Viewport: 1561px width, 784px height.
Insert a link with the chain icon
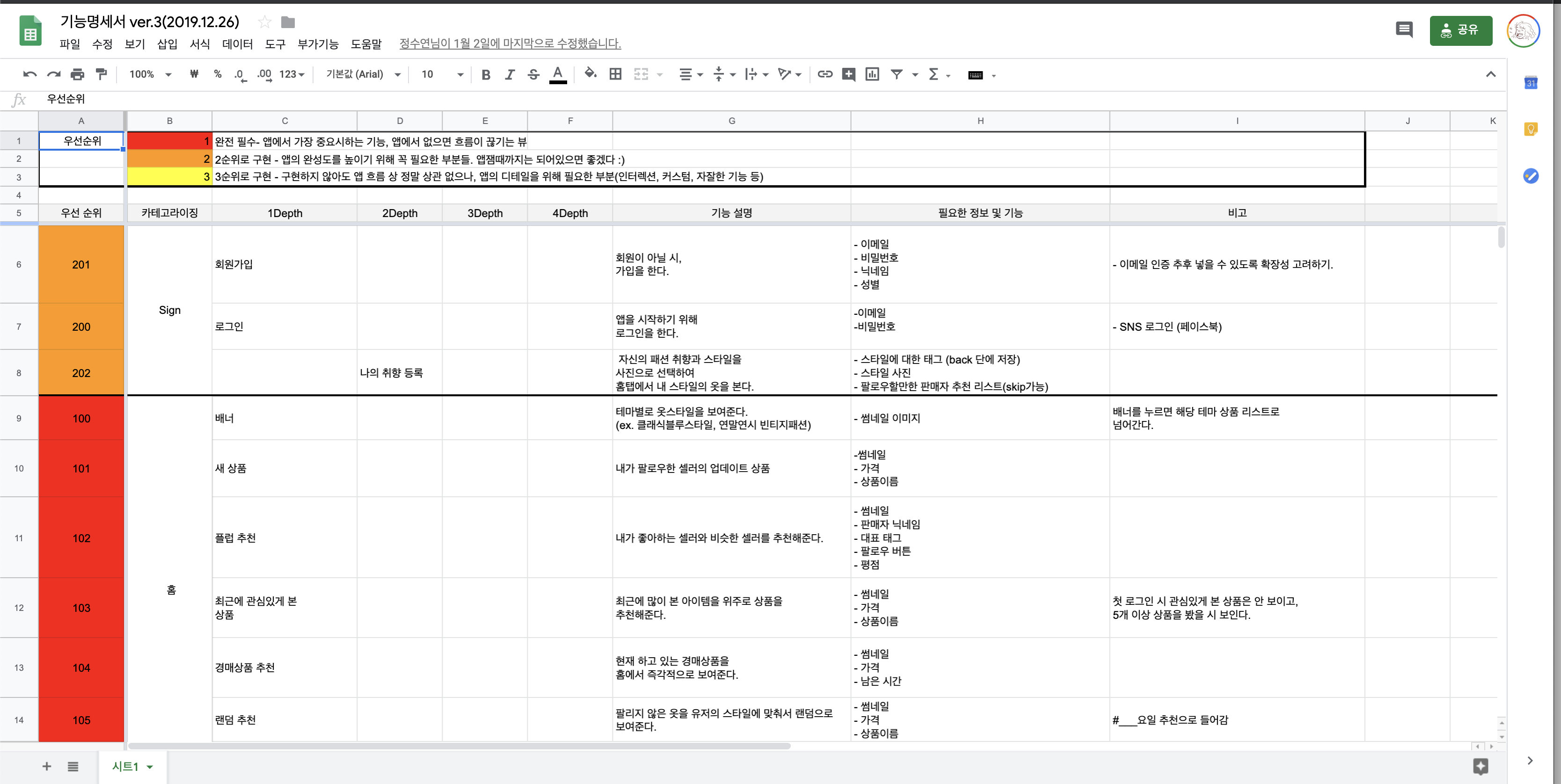[x=825, y=74]
